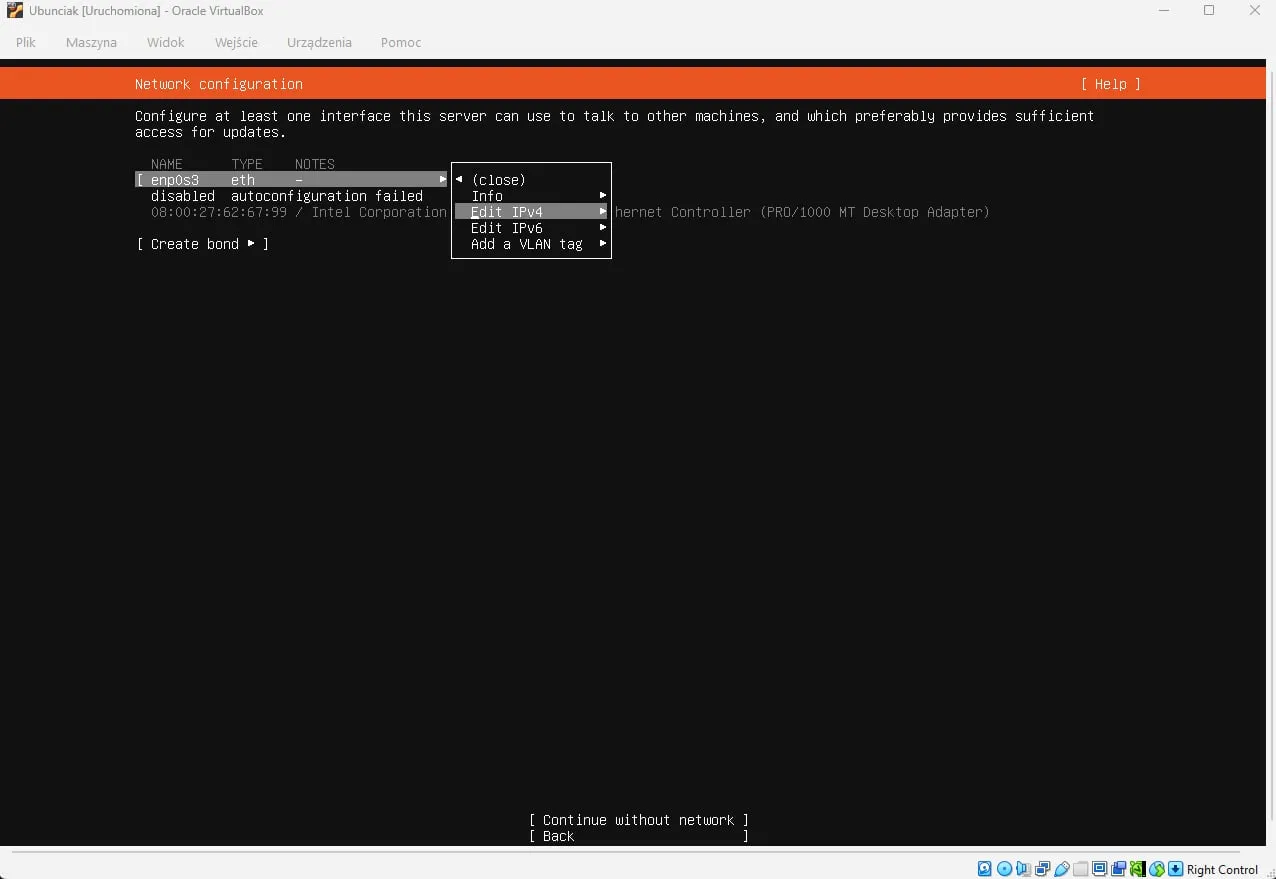The width and height of the screenshot is (1276, 879).
Task: Expand the arrow next to Add a VLAN tag
Action: pos(603,244)
